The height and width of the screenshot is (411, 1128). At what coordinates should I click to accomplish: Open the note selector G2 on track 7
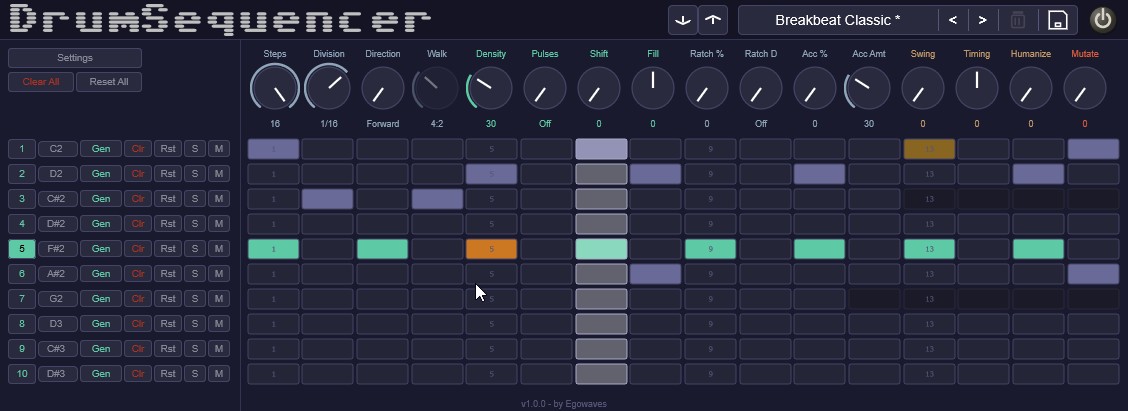click(56, 299)
